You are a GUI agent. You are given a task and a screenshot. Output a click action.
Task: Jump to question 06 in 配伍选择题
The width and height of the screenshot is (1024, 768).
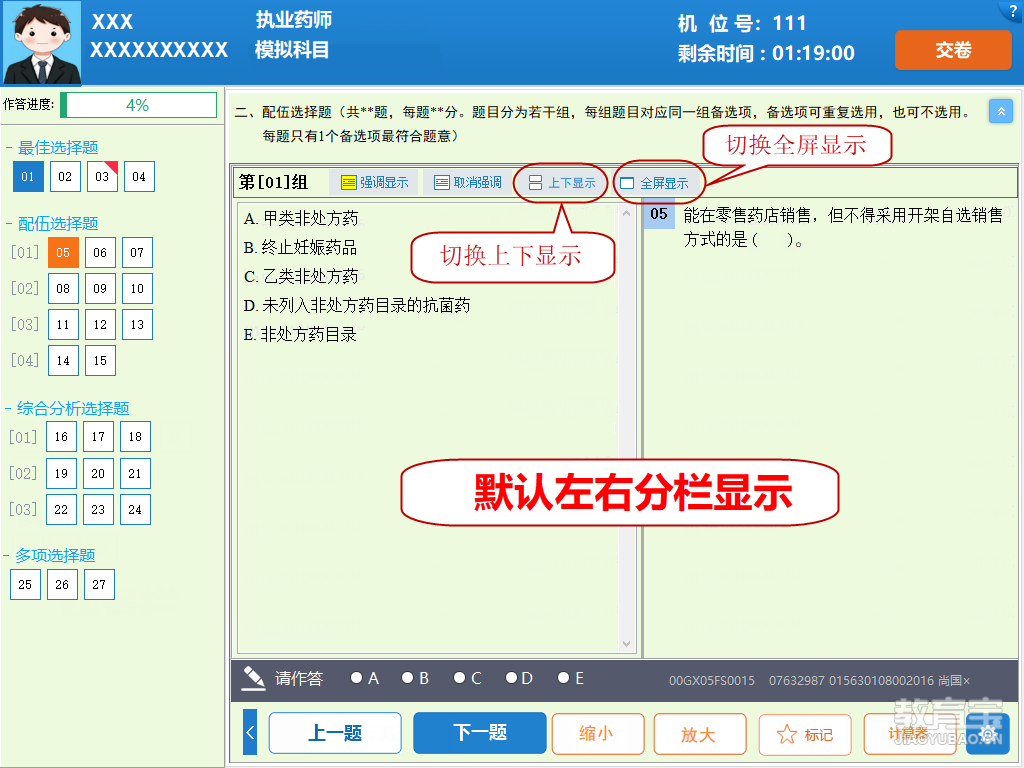(98, 252)
